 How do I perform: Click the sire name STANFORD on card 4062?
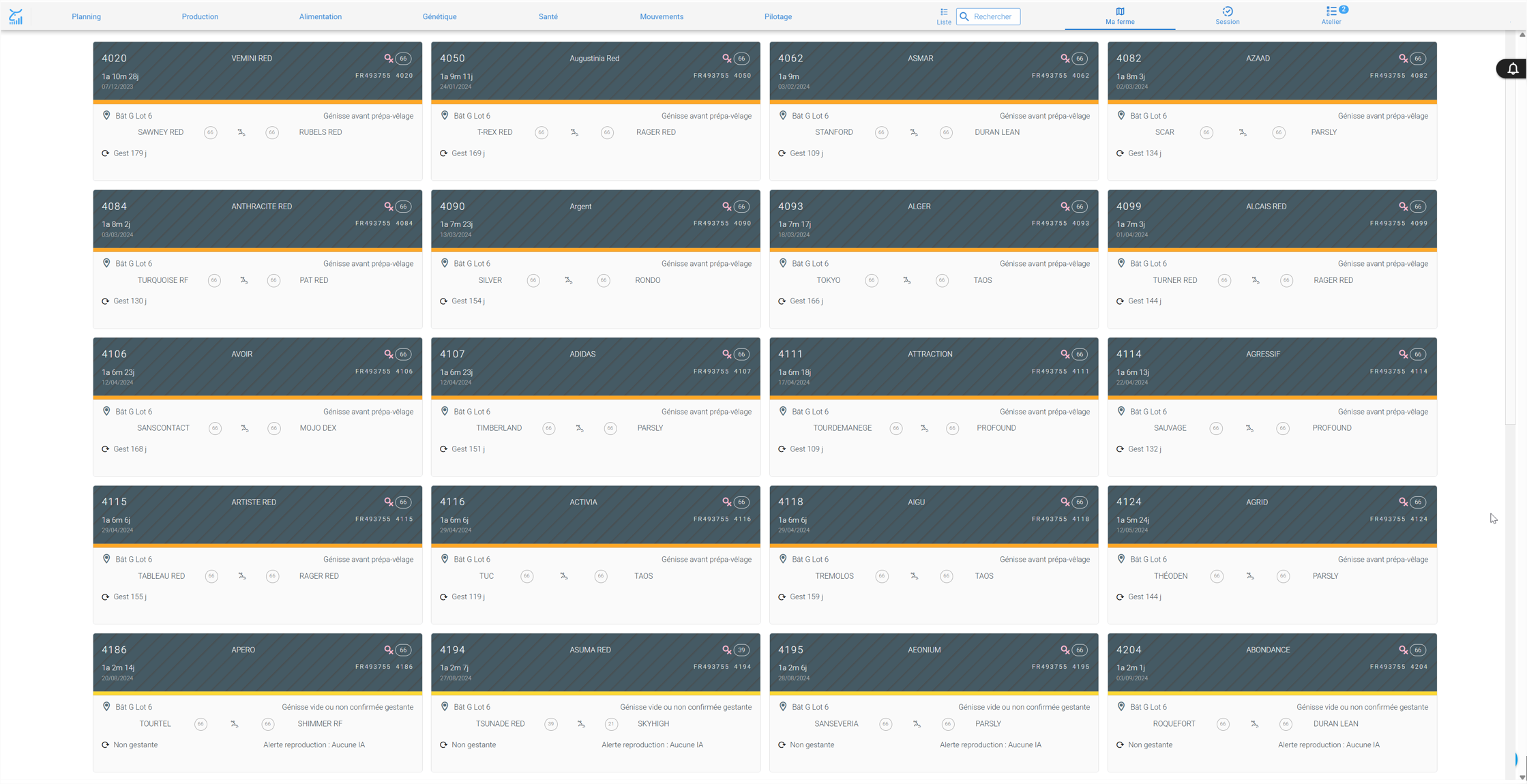click(x=834, y=132)
